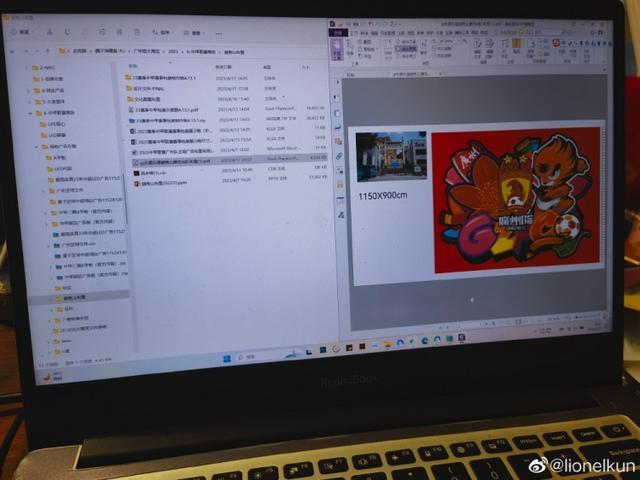Click the Typewriter T icon in PDF ribbon
640x480 pixels.
point(504,46)
